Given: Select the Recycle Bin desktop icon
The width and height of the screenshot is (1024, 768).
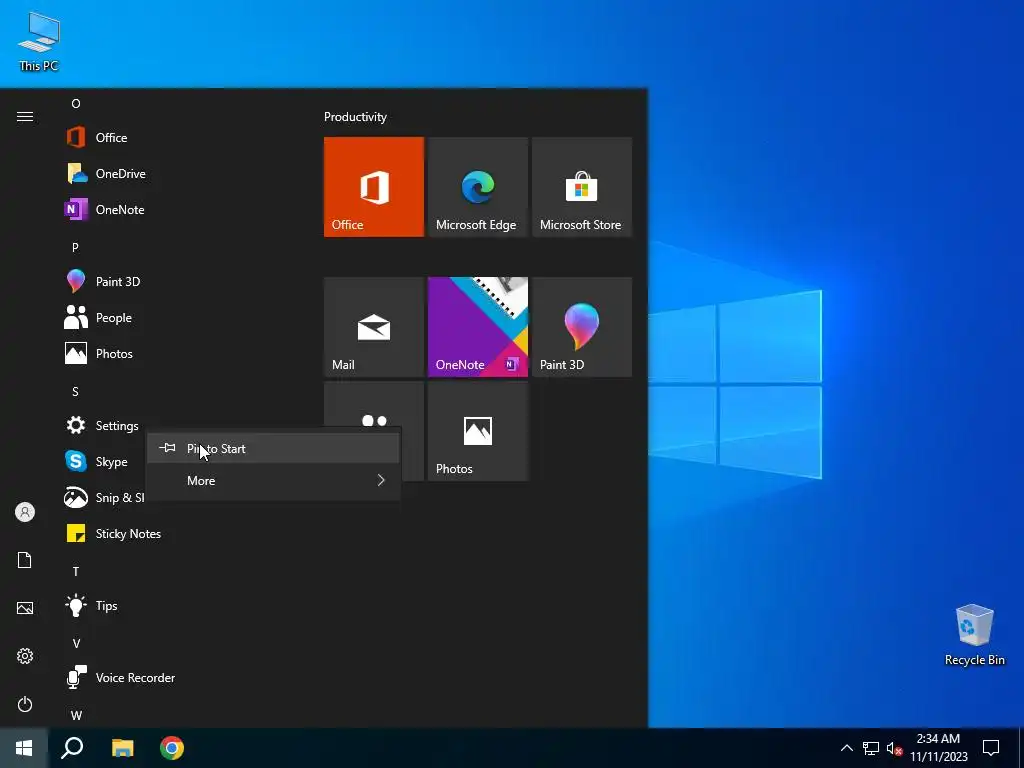Looking at the screenshot, I should pos(974,634).
